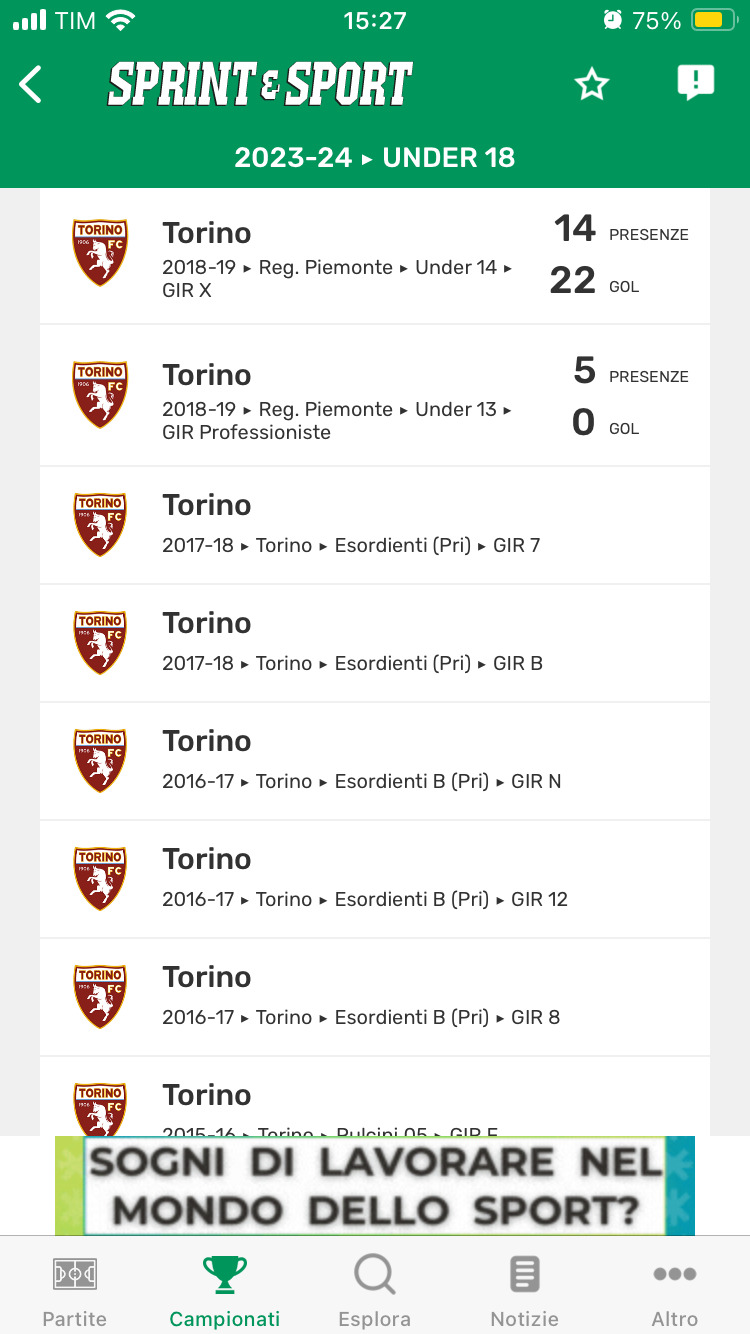Open the Partite tab

[75, 1291]
